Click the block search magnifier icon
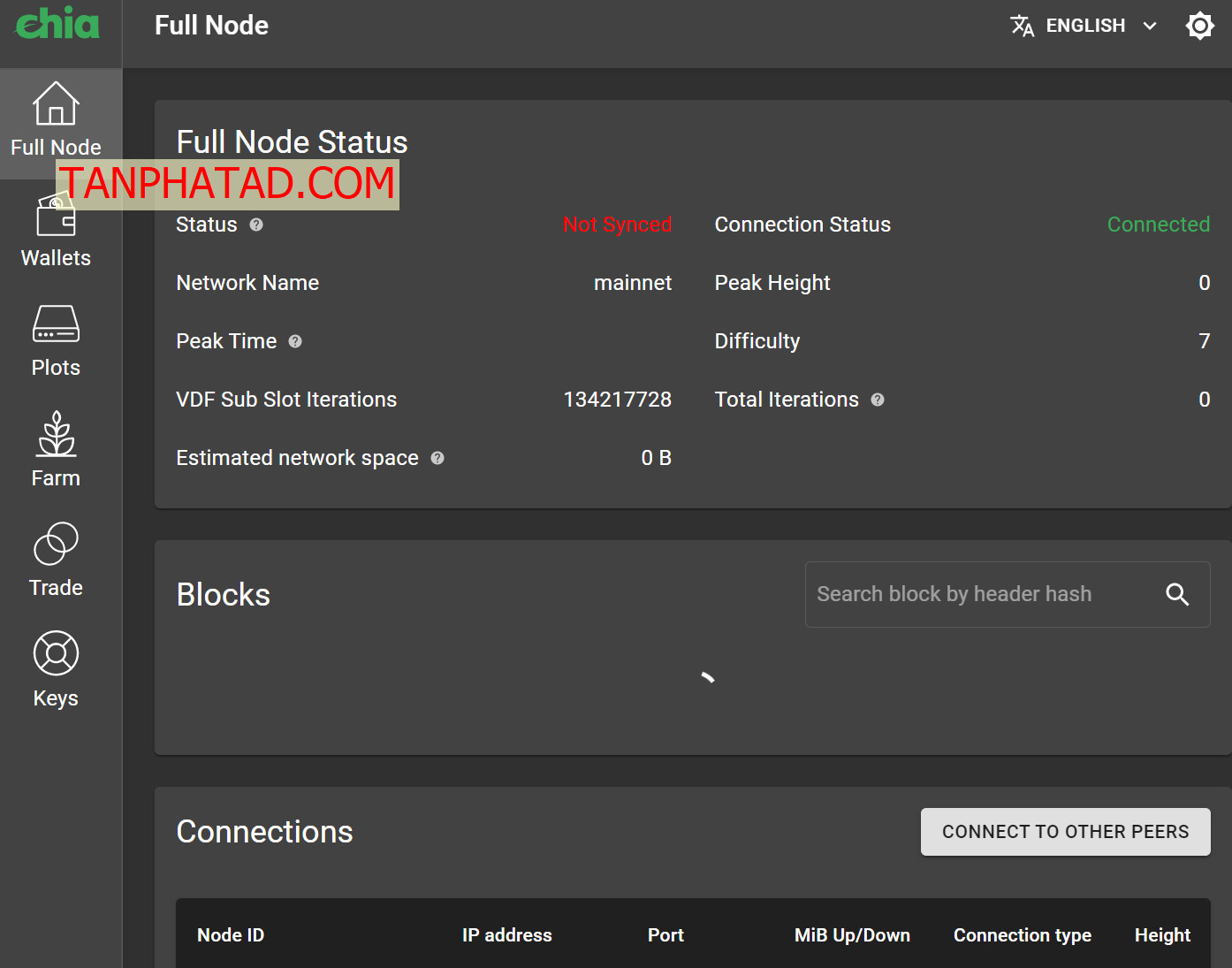The width and height of the screenshot is (1232, 968). [x=1177, y=594]
